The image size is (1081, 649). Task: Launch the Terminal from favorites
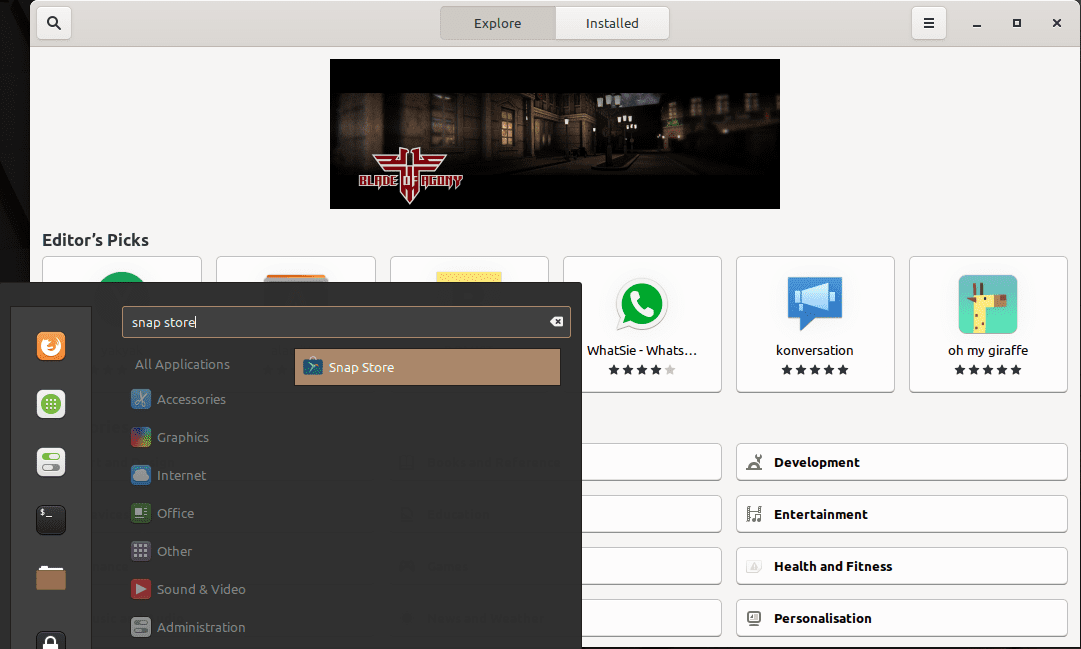point(51,520)
